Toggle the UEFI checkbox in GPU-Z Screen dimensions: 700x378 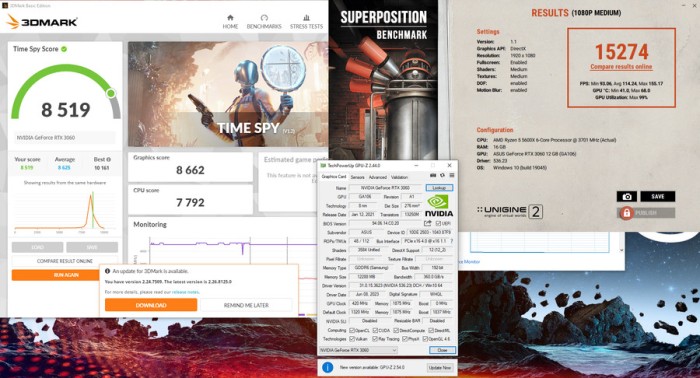coord(438,224)
